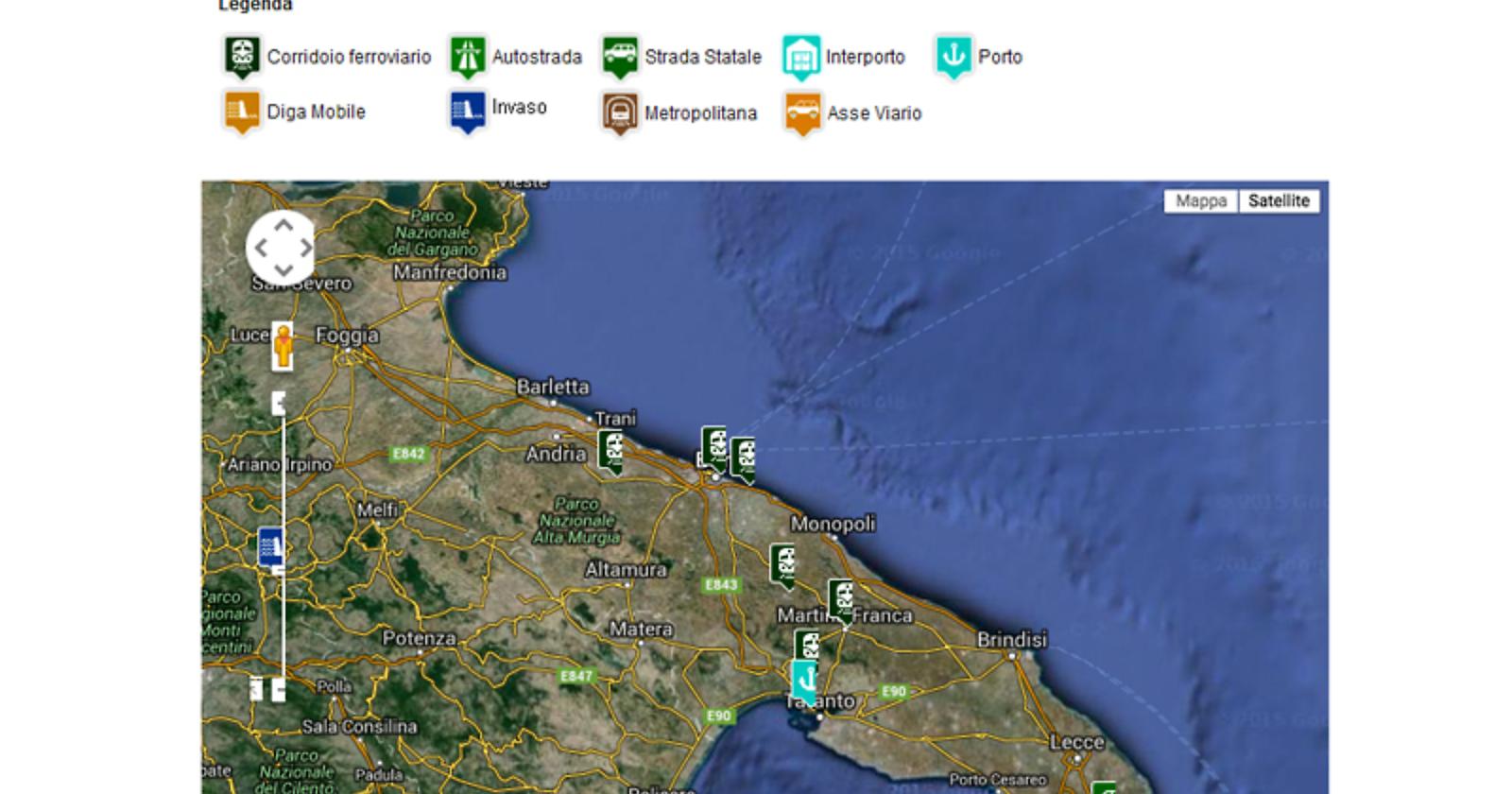Pan the map right with the arrow control

point(305,248)
